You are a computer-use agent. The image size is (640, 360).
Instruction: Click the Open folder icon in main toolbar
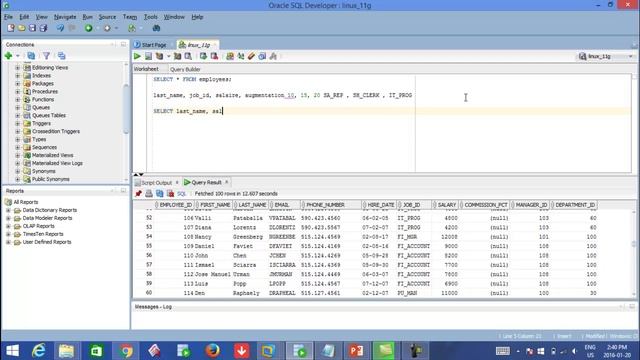coord(21,28)
